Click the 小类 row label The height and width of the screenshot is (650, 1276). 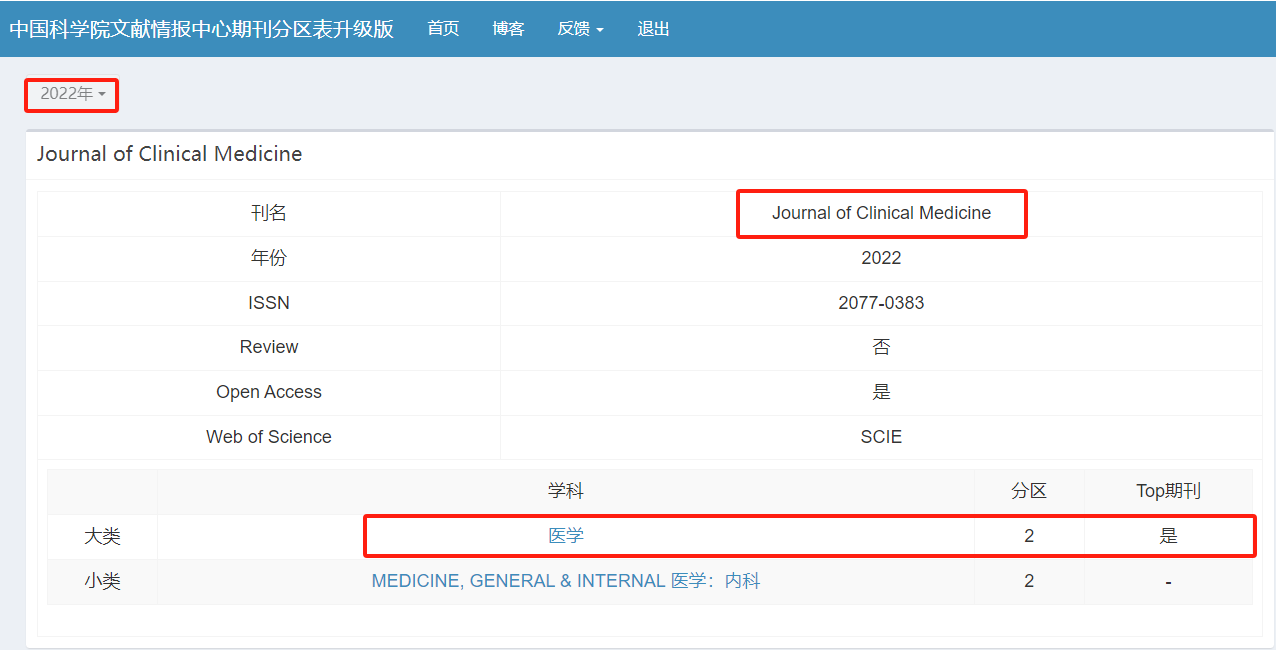click(102, 581)
